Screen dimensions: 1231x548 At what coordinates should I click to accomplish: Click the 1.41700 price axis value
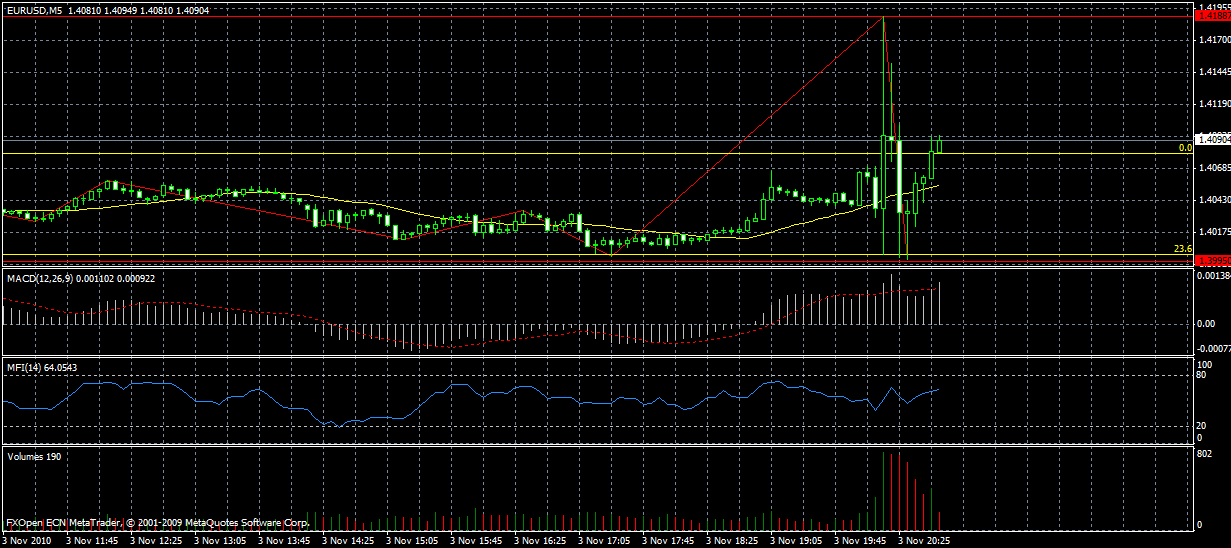[1213, 40]
